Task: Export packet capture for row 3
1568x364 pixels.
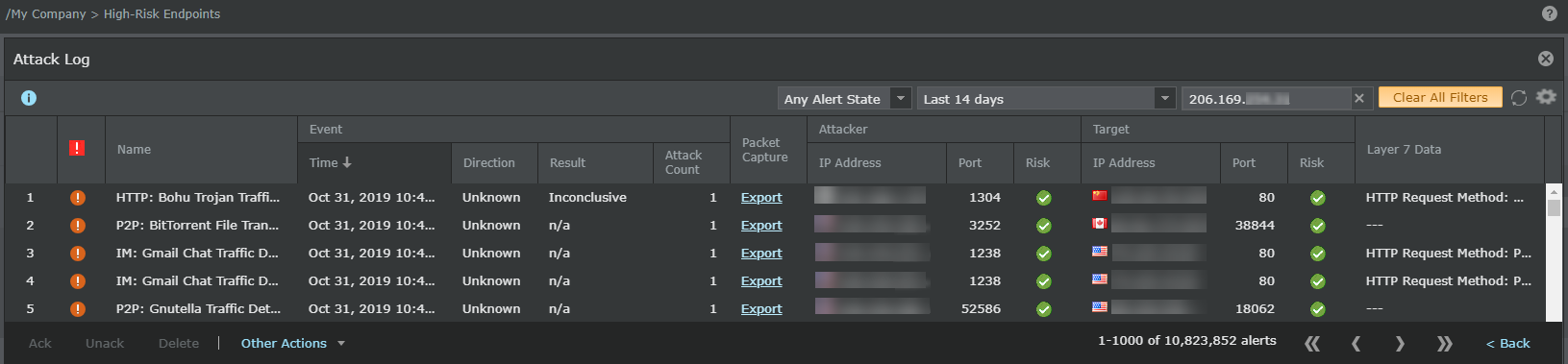Action: click(761, 253)
